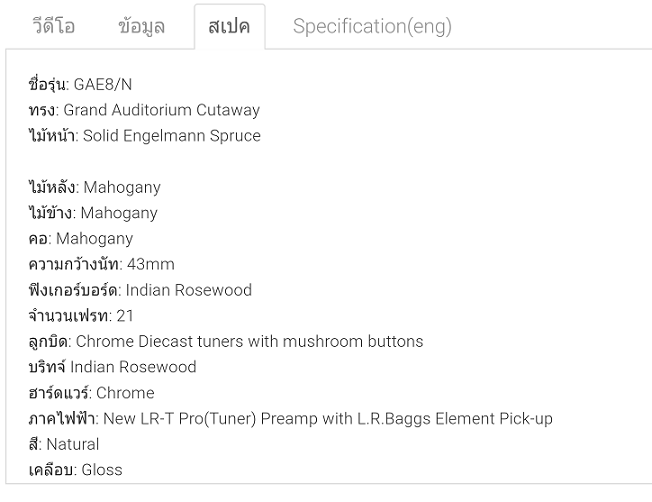The width and height of the screenshot is (652, 502).
Task: Click the ไม้ข้าง Mahogany line
Action: [93, 213]
